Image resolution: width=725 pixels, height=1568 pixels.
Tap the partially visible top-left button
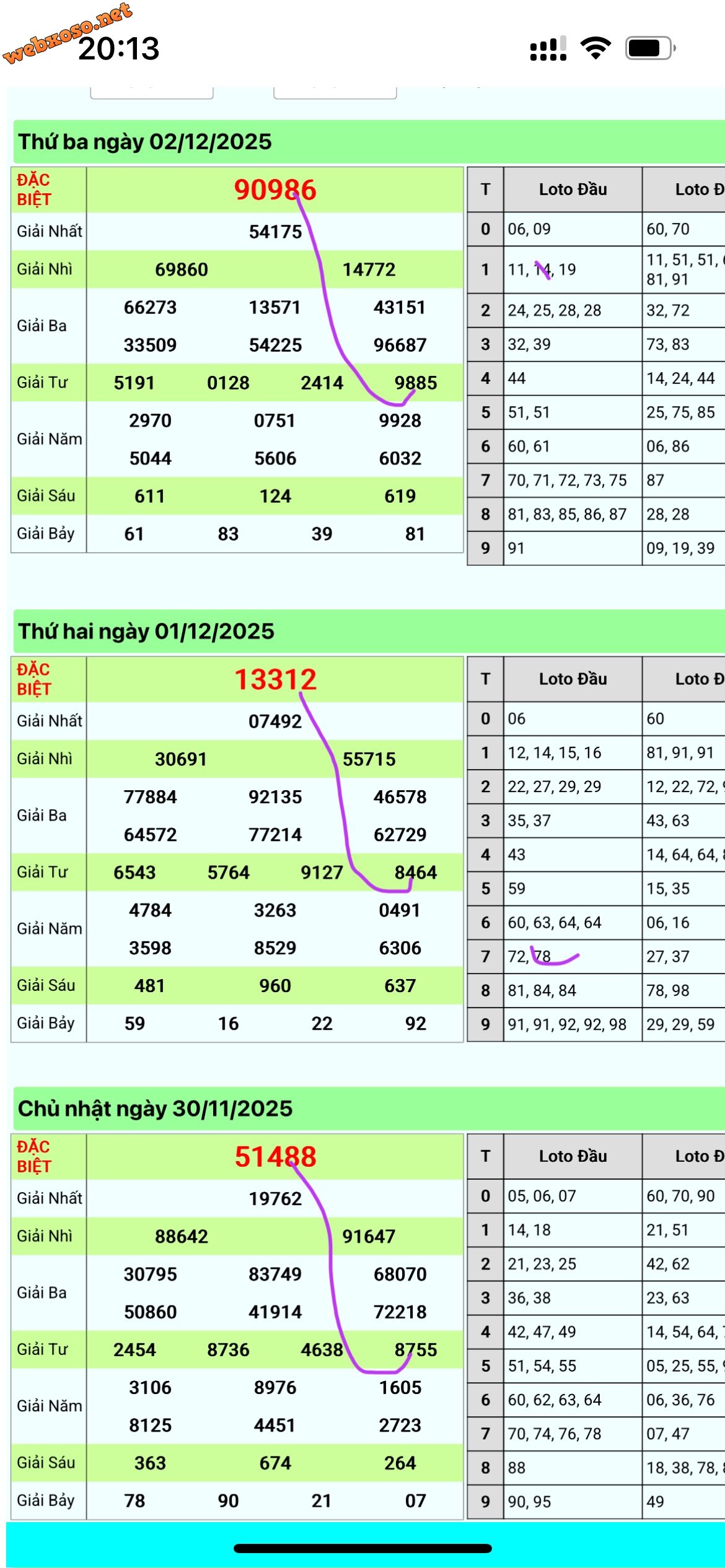152,92
